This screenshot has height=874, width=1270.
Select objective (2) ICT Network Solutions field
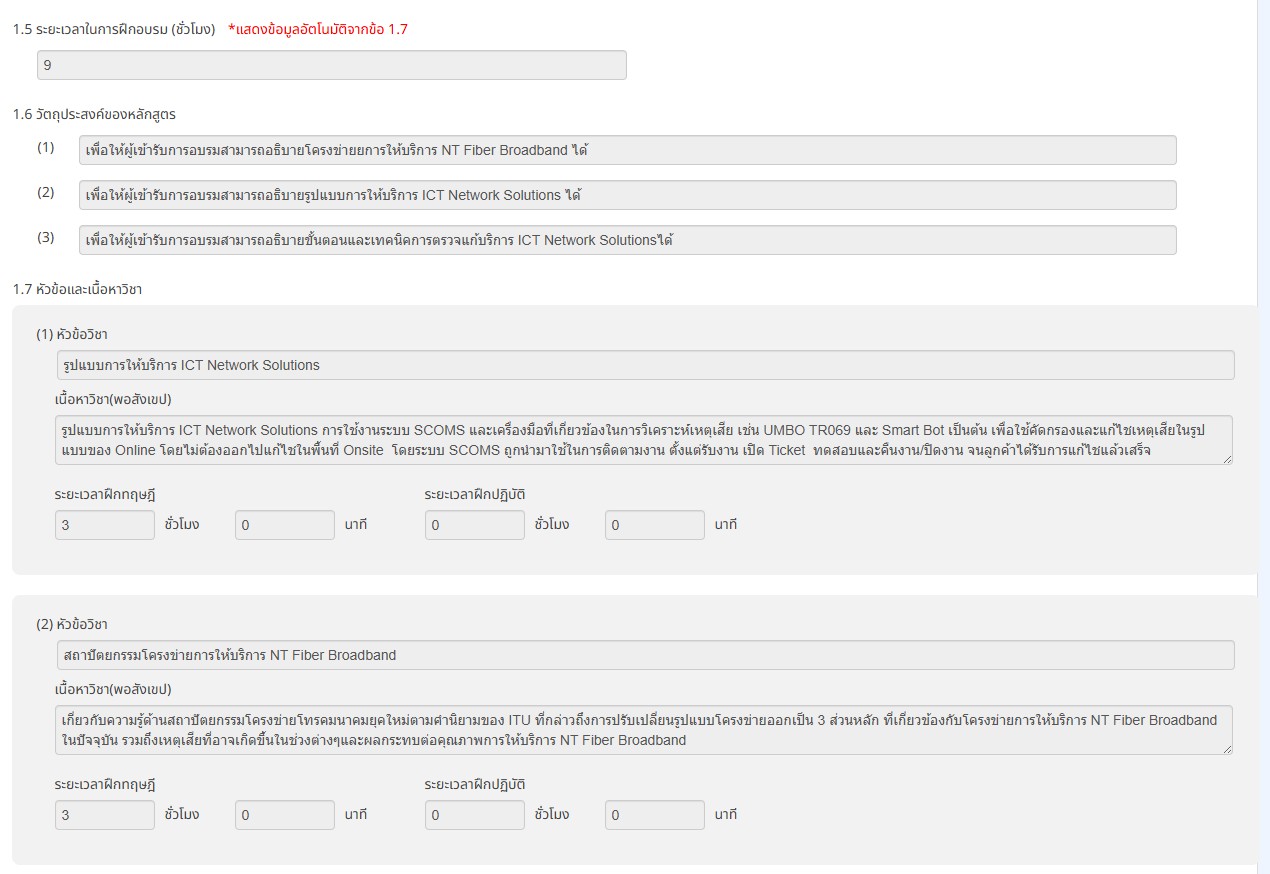628,195
